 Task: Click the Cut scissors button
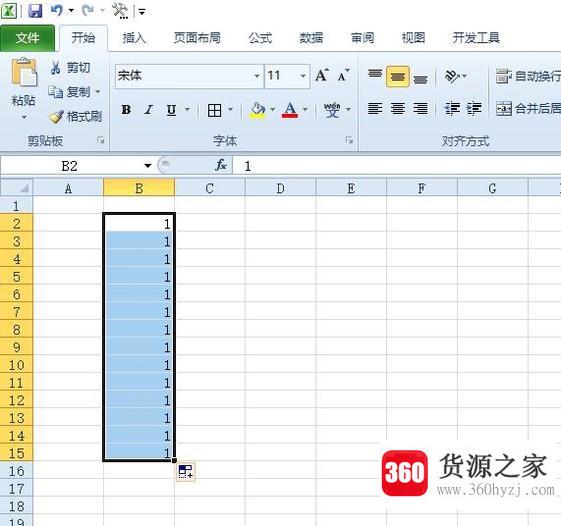tap(70, 67)
